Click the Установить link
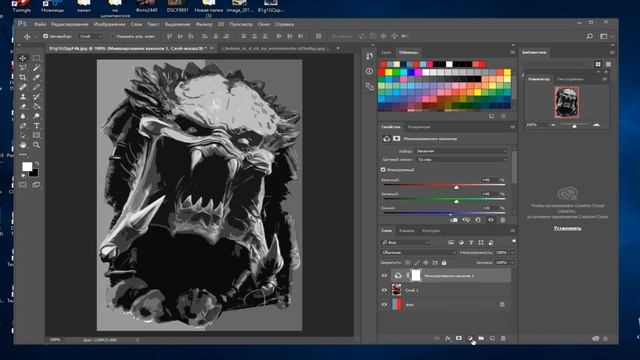The image size is (640, 360). point(567,228)
